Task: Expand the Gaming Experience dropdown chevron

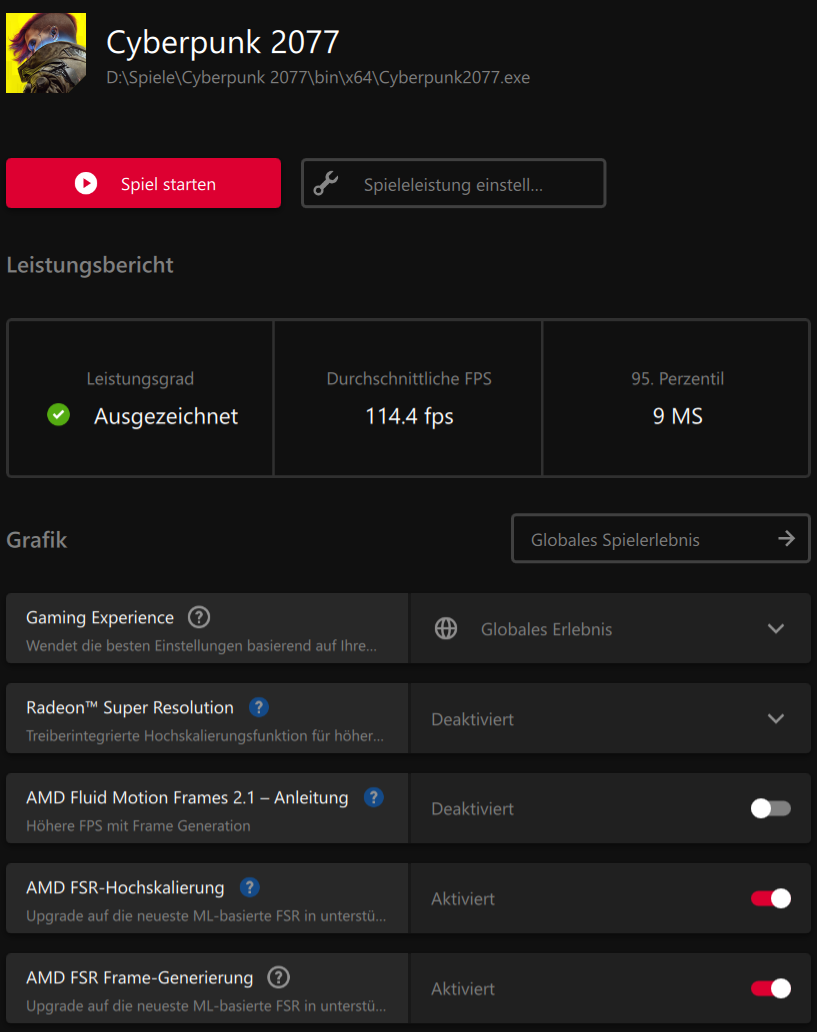Action: tap(776, 629)
